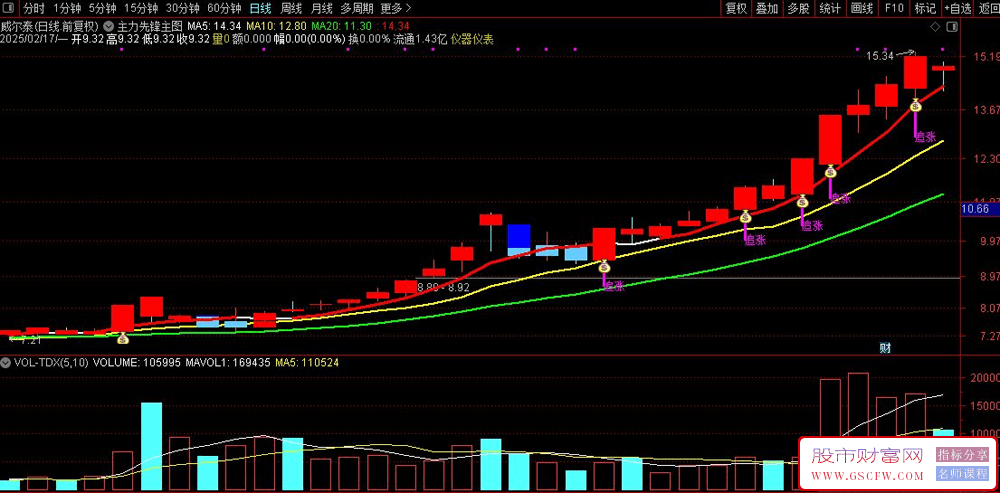
Task: Click the 8.80 - 8.92 line label
Action: (443, 288)
